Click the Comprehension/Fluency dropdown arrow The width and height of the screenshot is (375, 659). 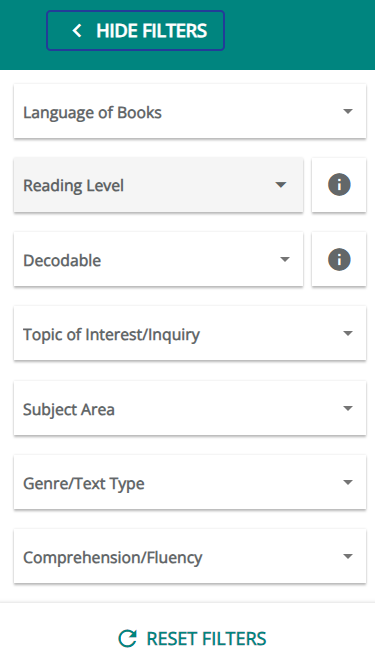click(348, 556)
